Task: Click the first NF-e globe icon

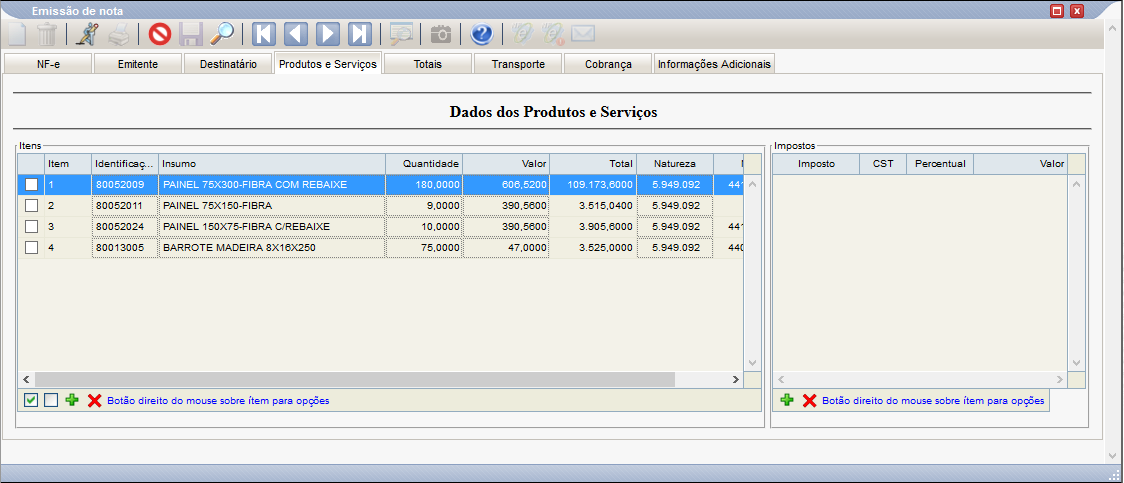Action: pos(522,34)
